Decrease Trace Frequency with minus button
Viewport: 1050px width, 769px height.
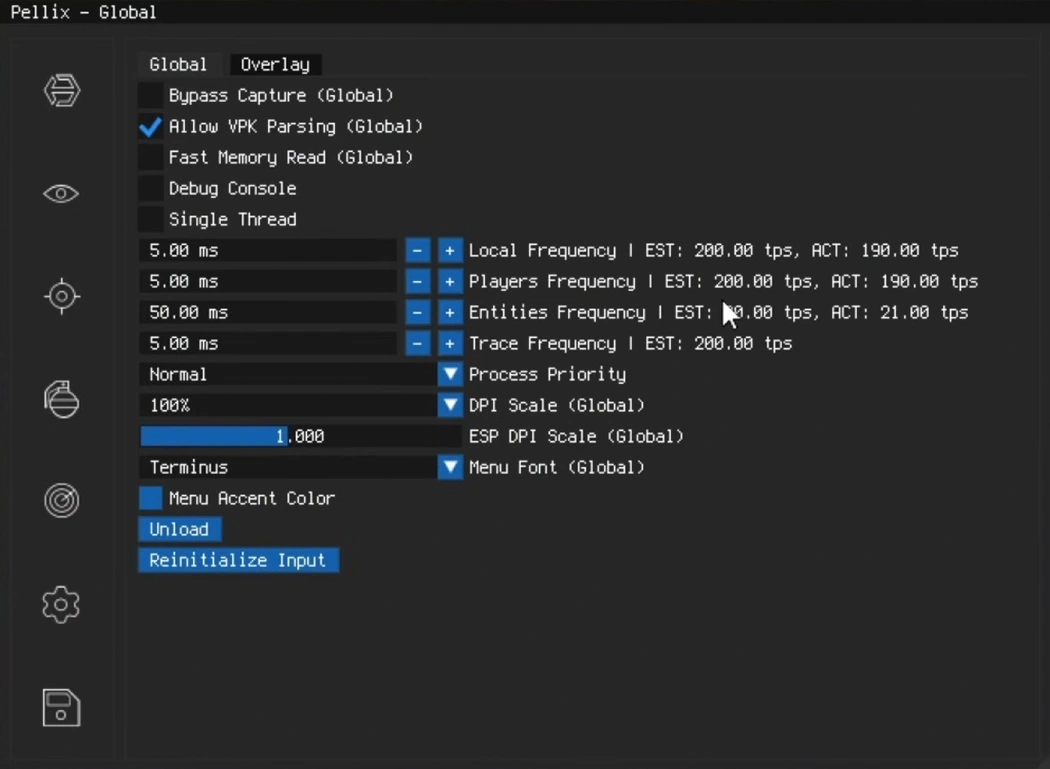click(417, 343)
